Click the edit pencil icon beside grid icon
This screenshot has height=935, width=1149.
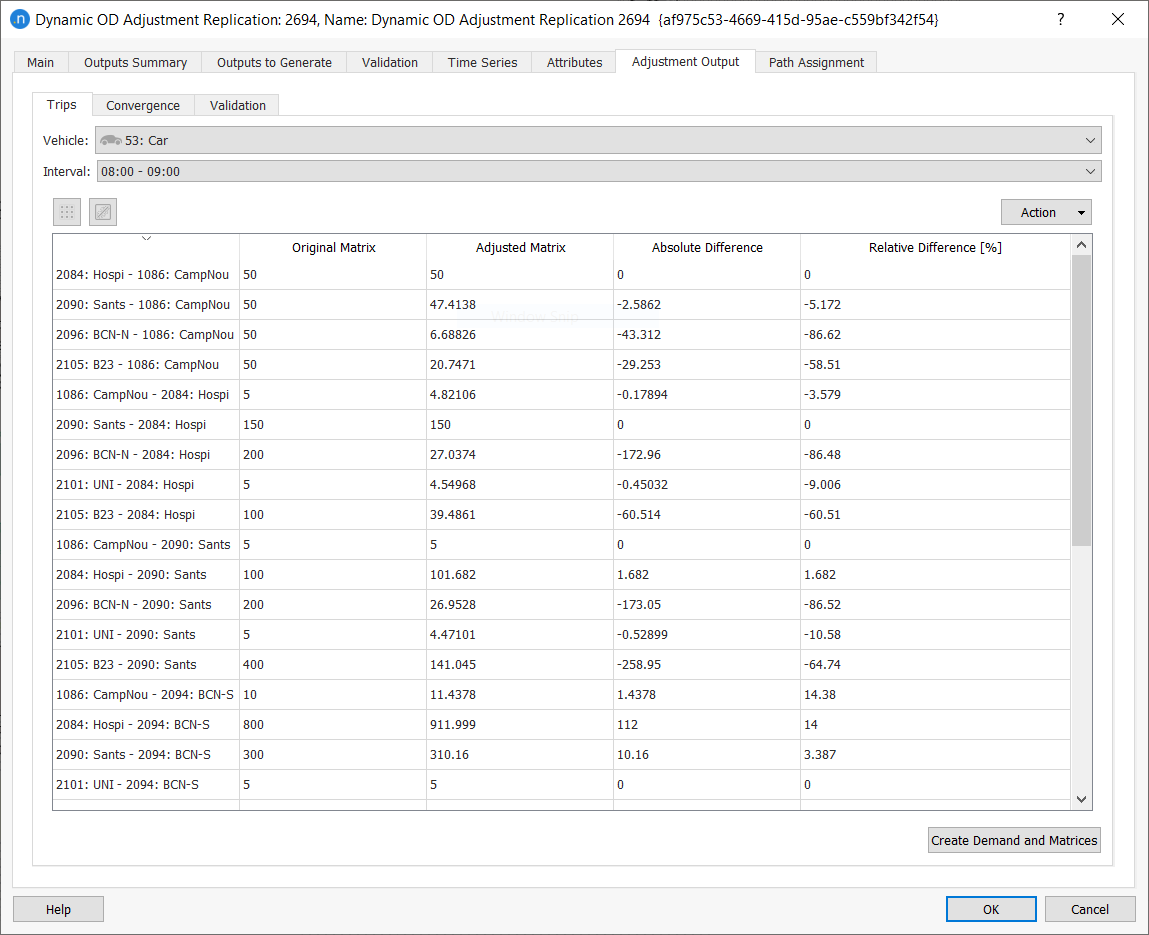(103, 212)
